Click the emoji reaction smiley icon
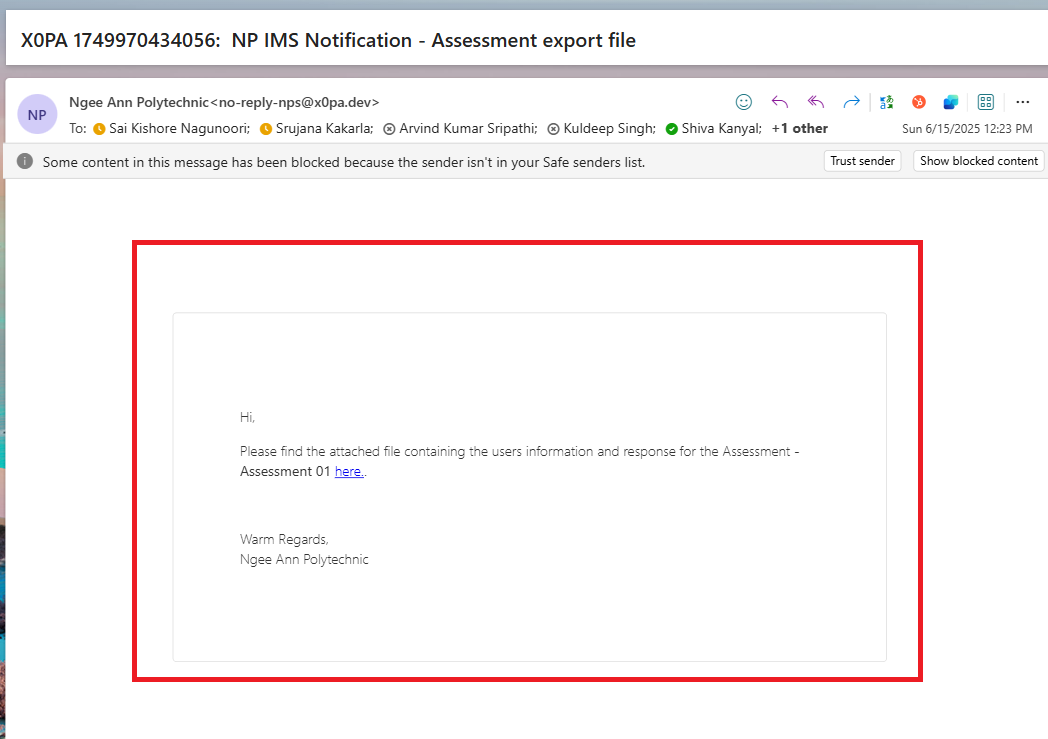This screenshot has height=739, width=1048. tap(743, 102)
